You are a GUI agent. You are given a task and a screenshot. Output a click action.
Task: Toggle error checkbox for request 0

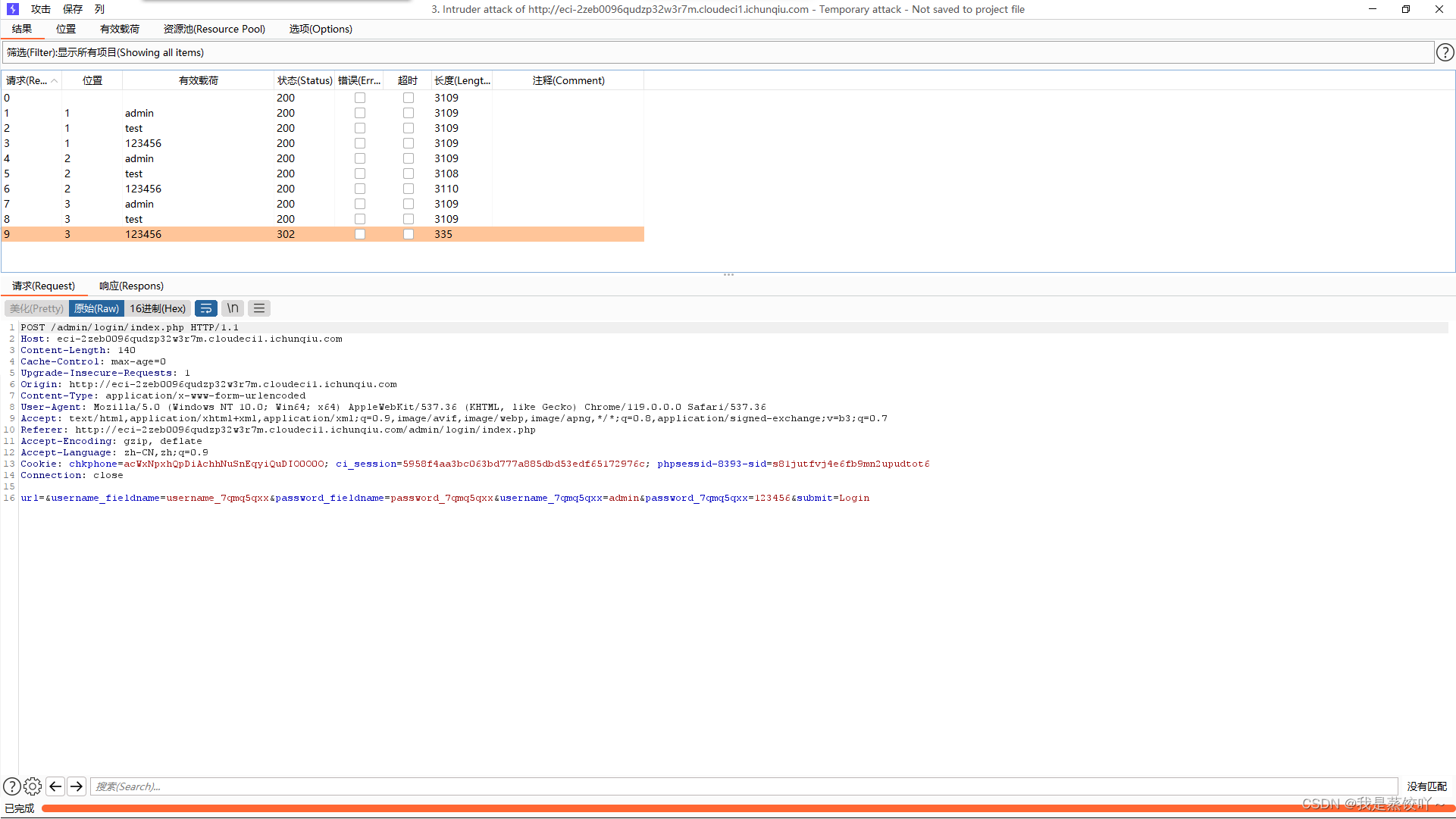pyautogui.click(x=360, y=98)
